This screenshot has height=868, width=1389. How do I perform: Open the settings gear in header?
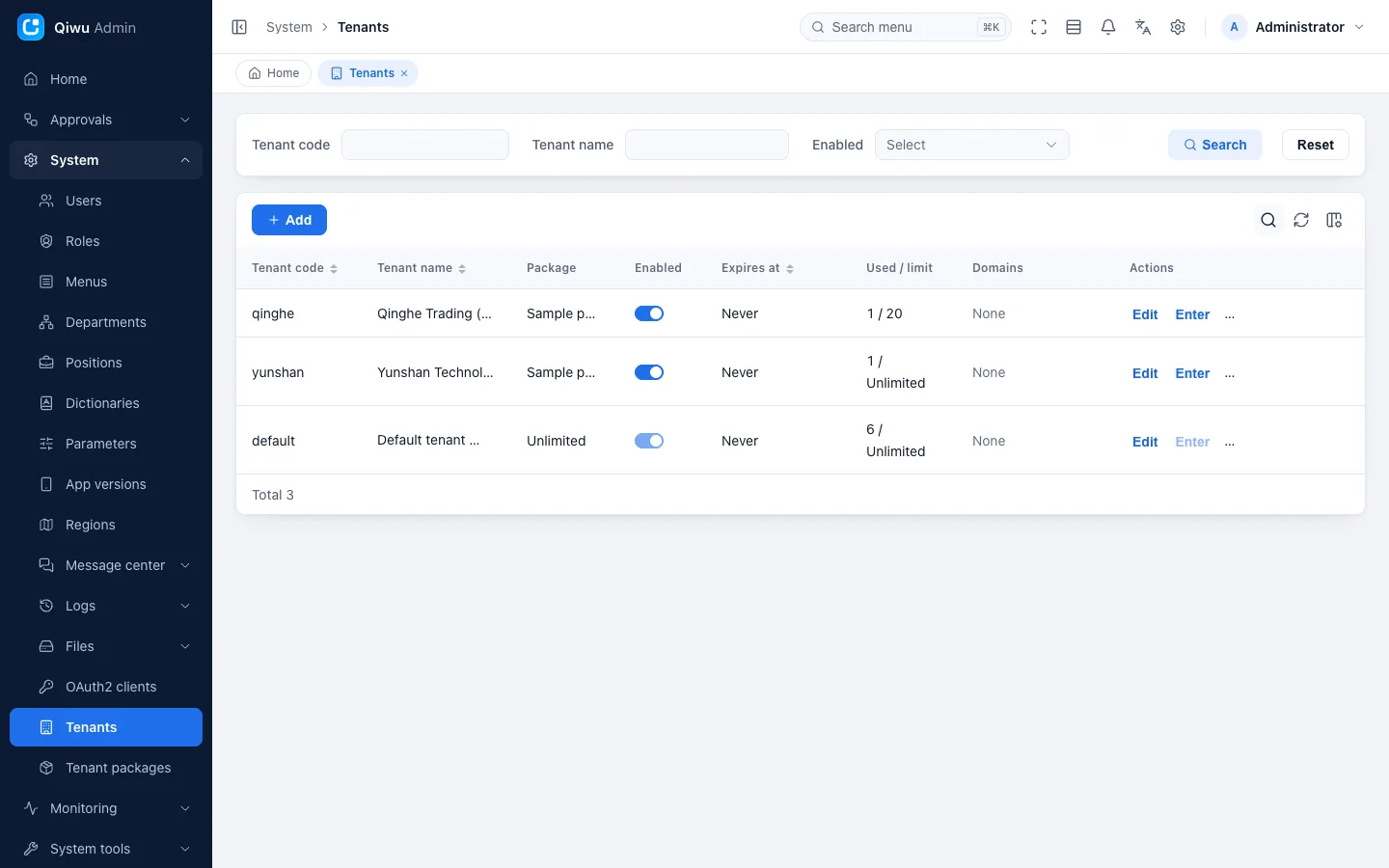(x=1178, y=27)
